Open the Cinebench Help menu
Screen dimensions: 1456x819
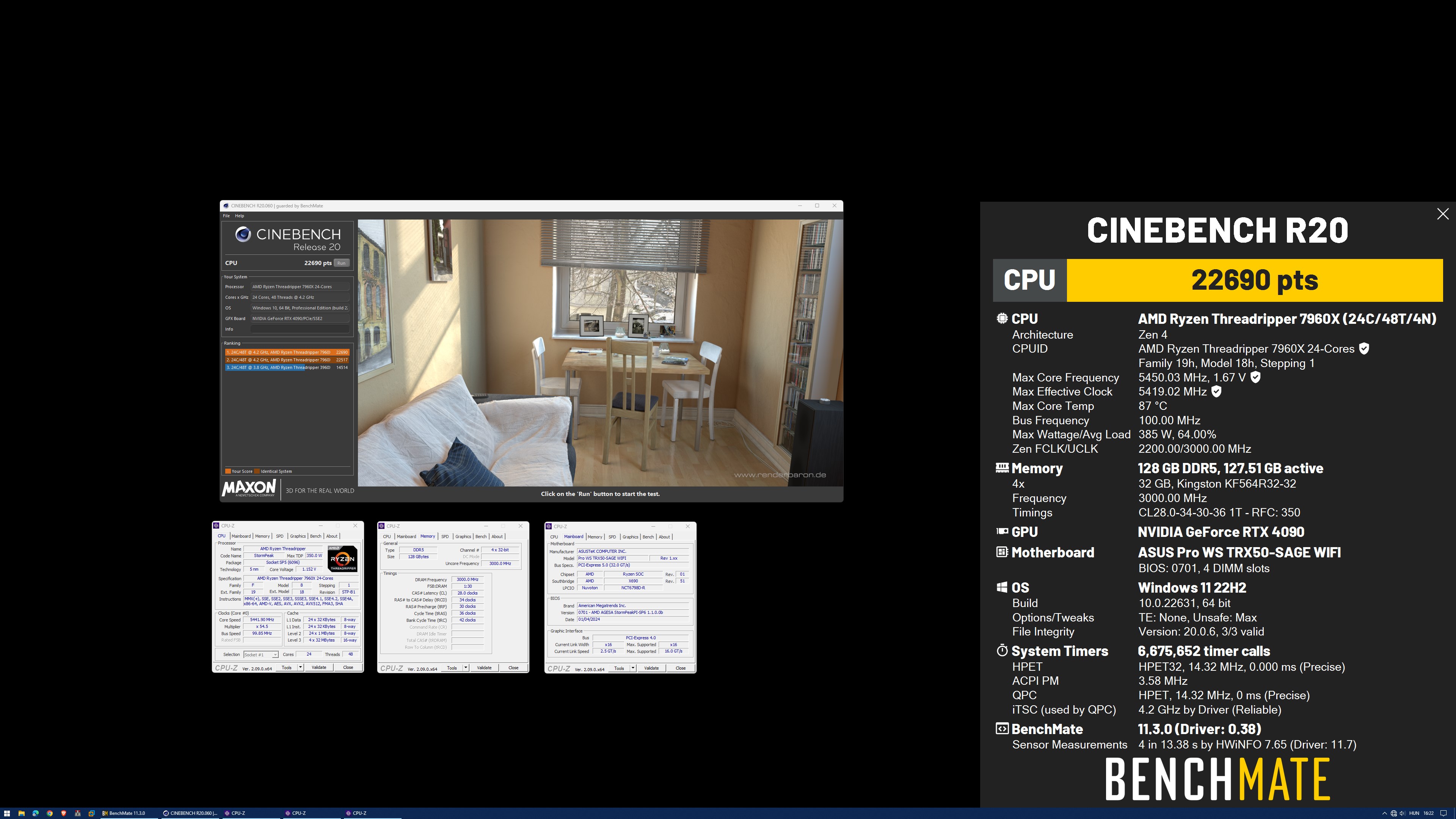(x=240, y=216)
